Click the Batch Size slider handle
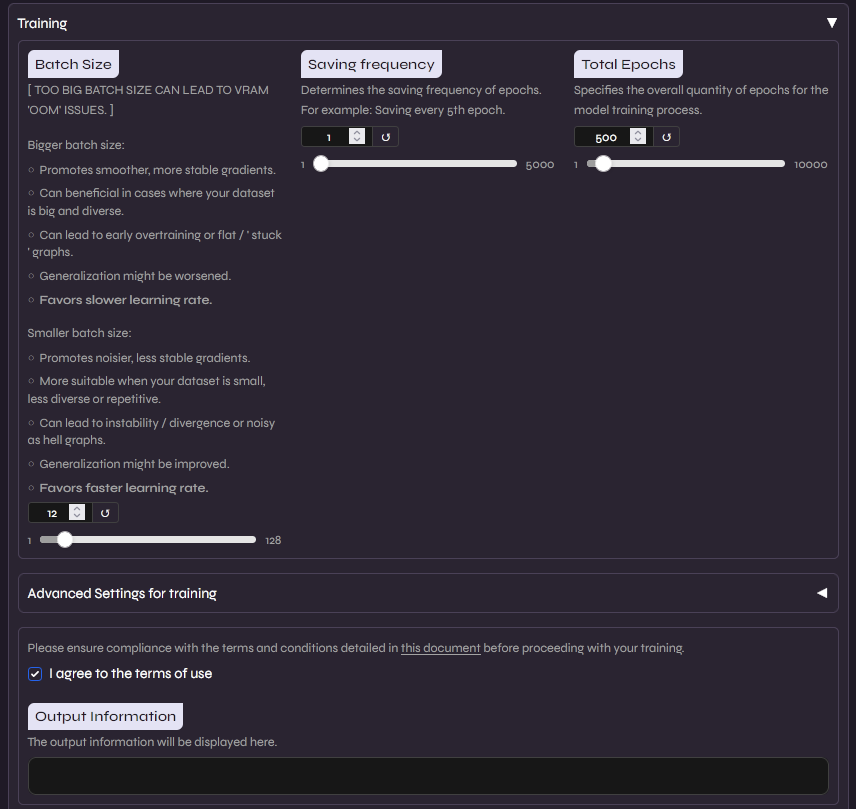This screenshot has height=809, width=856. [x=65, y=540]
